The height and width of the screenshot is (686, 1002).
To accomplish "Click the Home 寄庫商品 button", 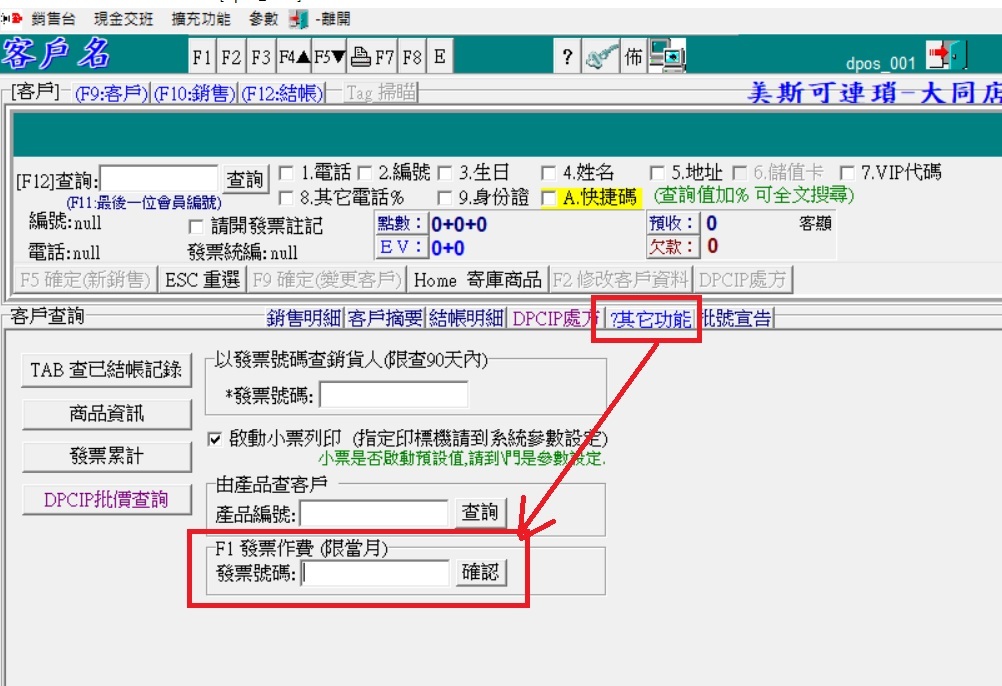I will click(x=477, y=280).
